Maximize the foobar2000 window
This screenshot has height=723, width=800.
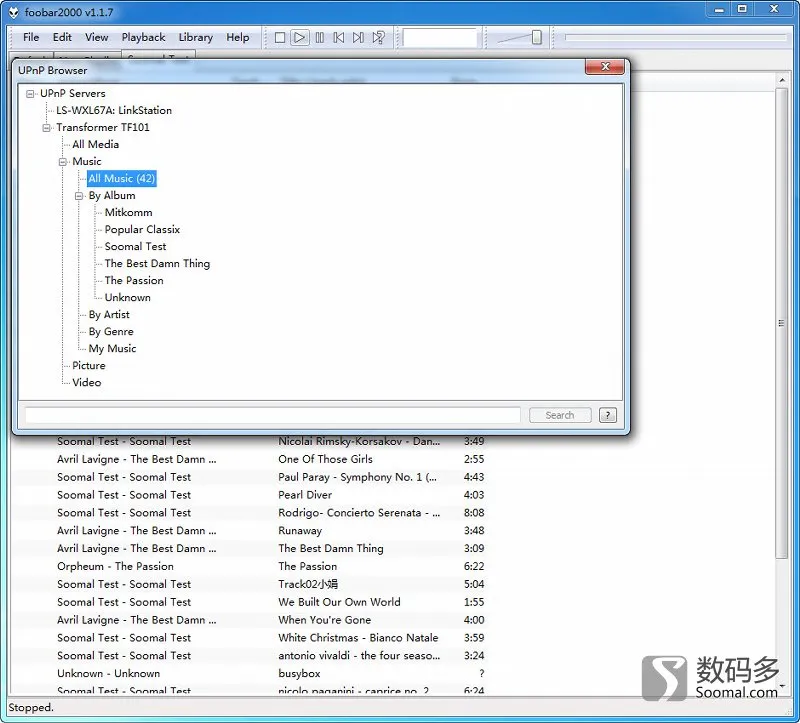click(742, 9)
